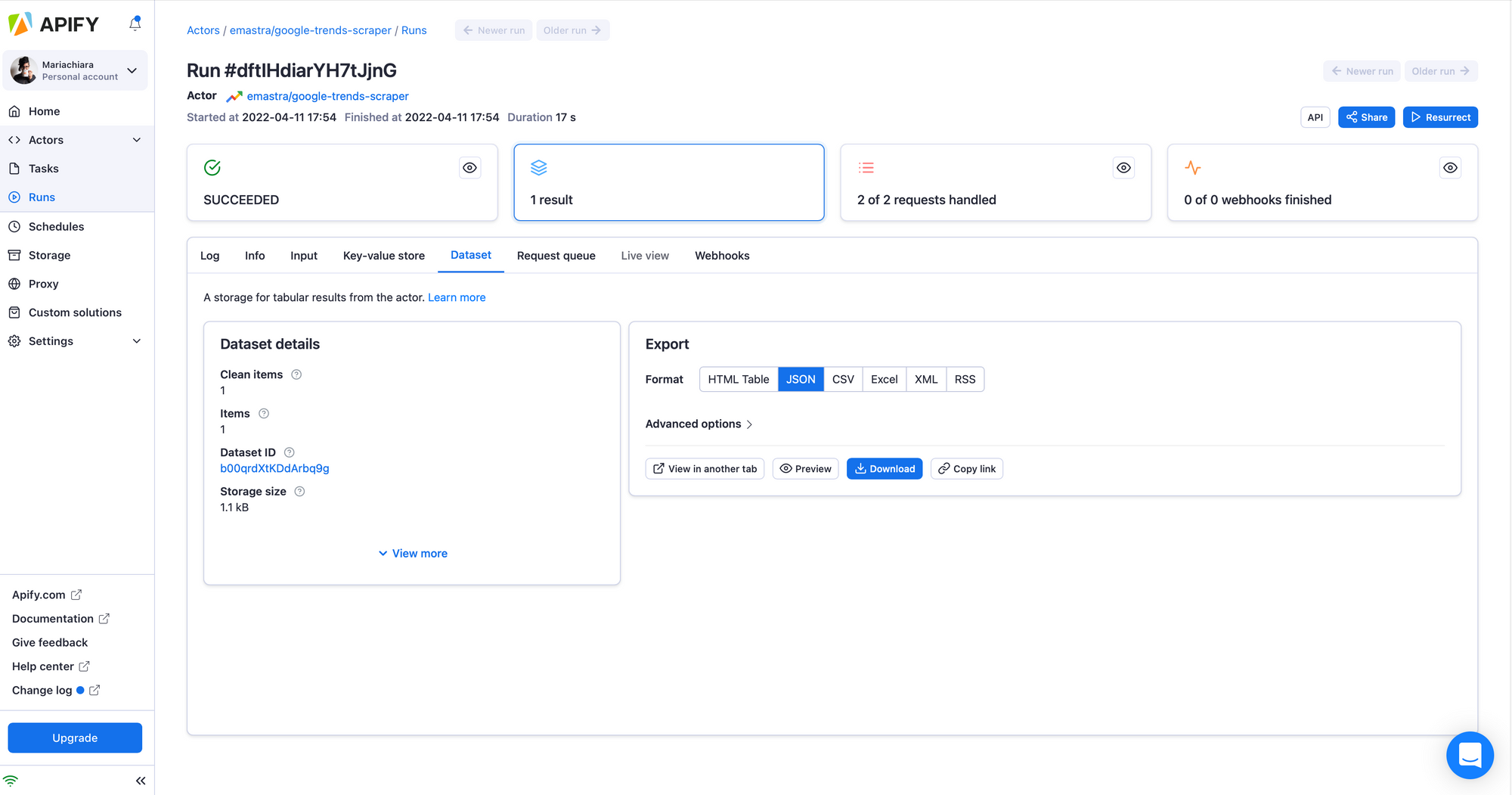Toggle eye icon on webhooks finished card

(1451, 168)
